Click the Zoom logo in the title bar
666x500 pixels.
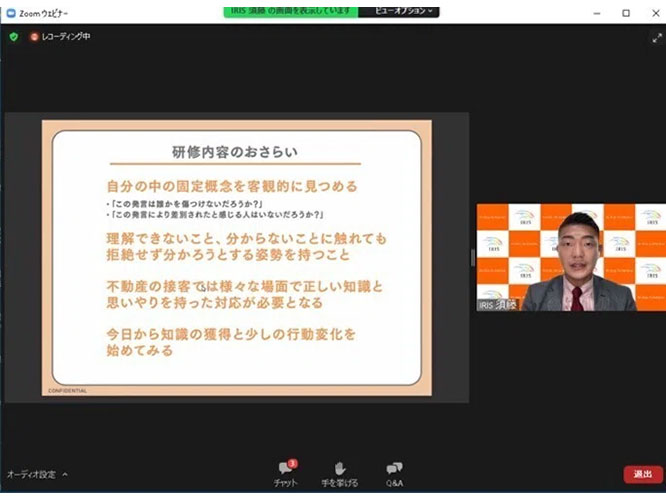(10, 12)
